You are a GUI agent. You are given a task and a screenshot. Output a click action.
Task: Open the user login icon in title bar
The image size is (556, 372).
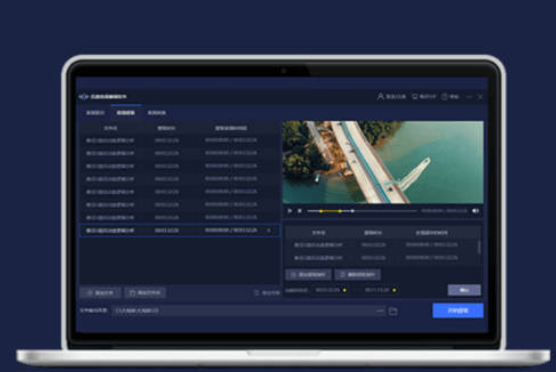pos(380,96)
